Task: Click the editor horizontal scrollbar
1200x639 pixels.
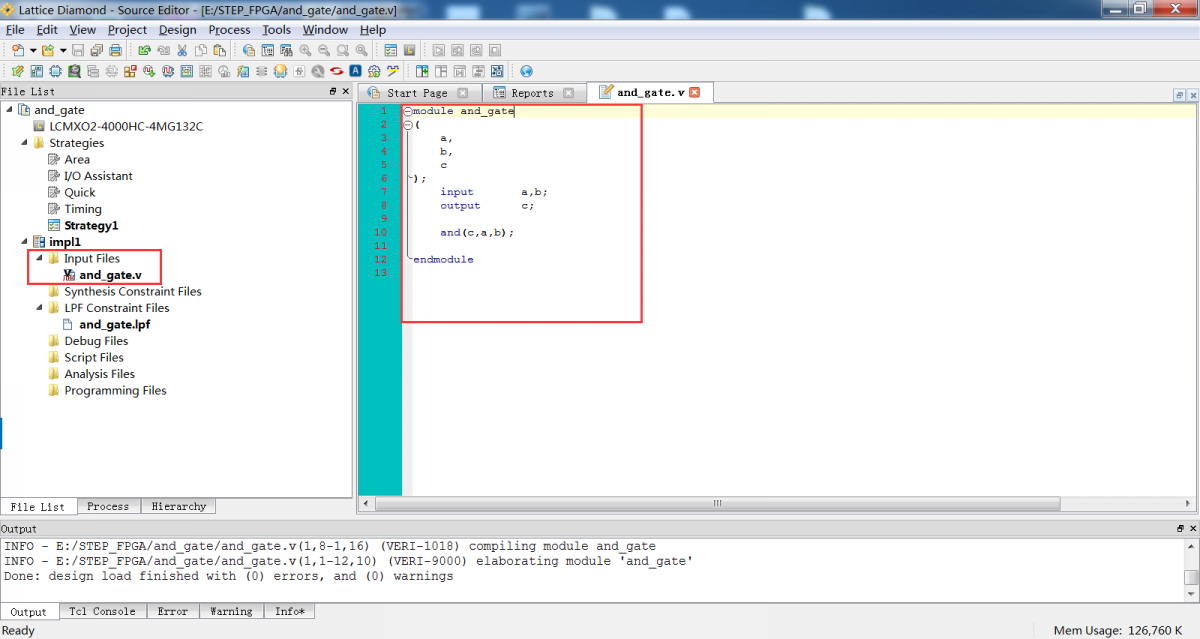Action: tap(717, 503)
